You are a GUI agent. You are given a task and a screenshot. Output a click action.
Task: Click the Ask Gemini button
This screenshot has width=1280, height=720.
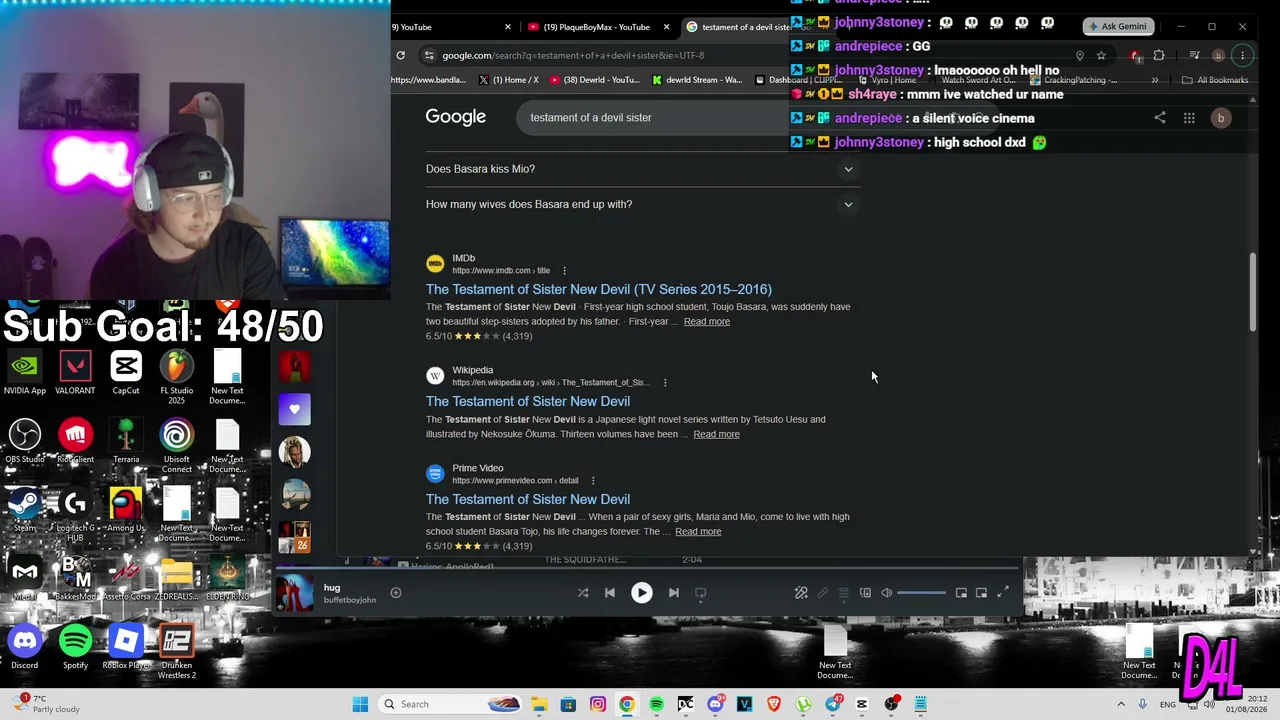coord(1118,26)
